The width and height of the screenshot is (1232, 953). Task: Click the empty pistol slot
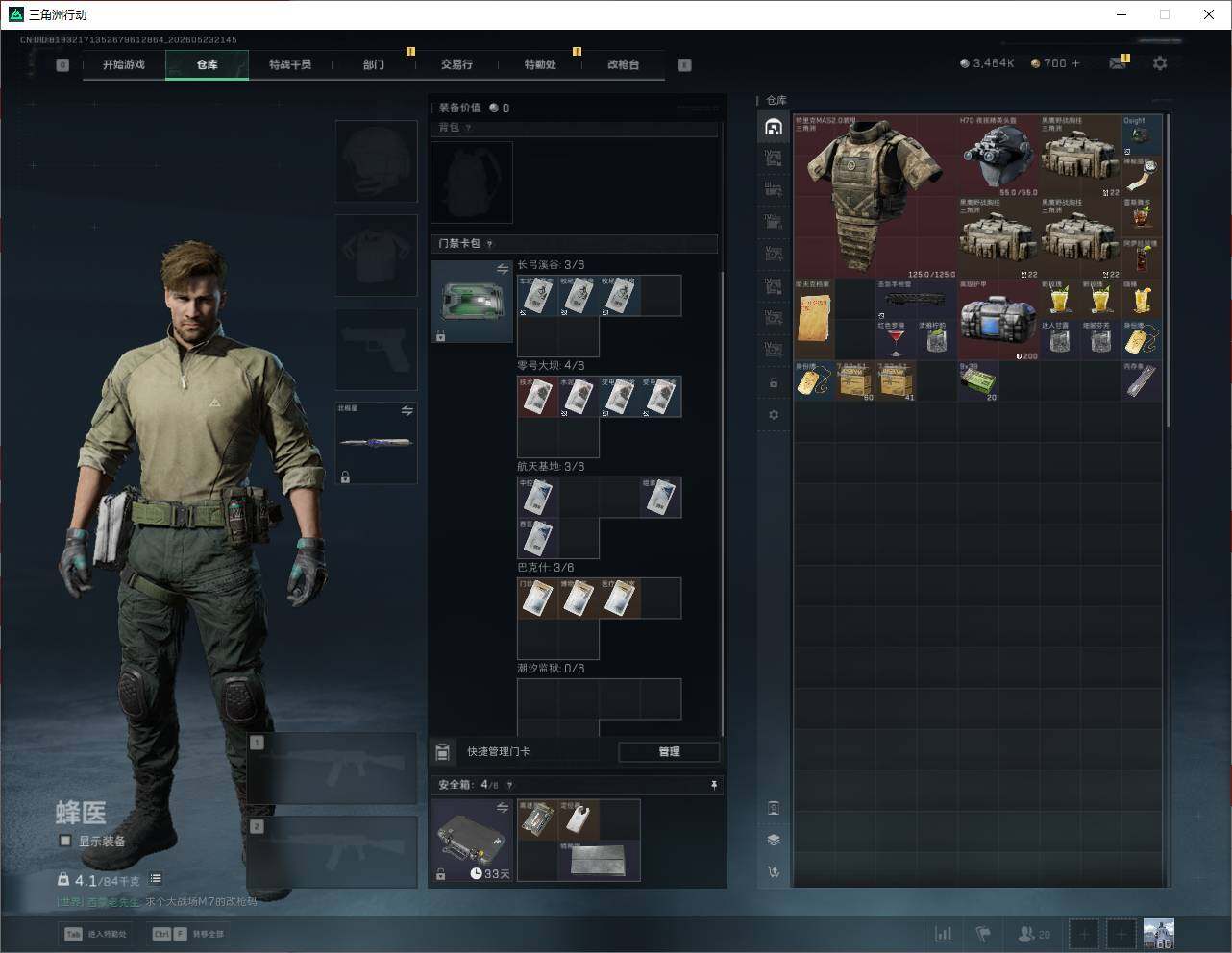376,348
